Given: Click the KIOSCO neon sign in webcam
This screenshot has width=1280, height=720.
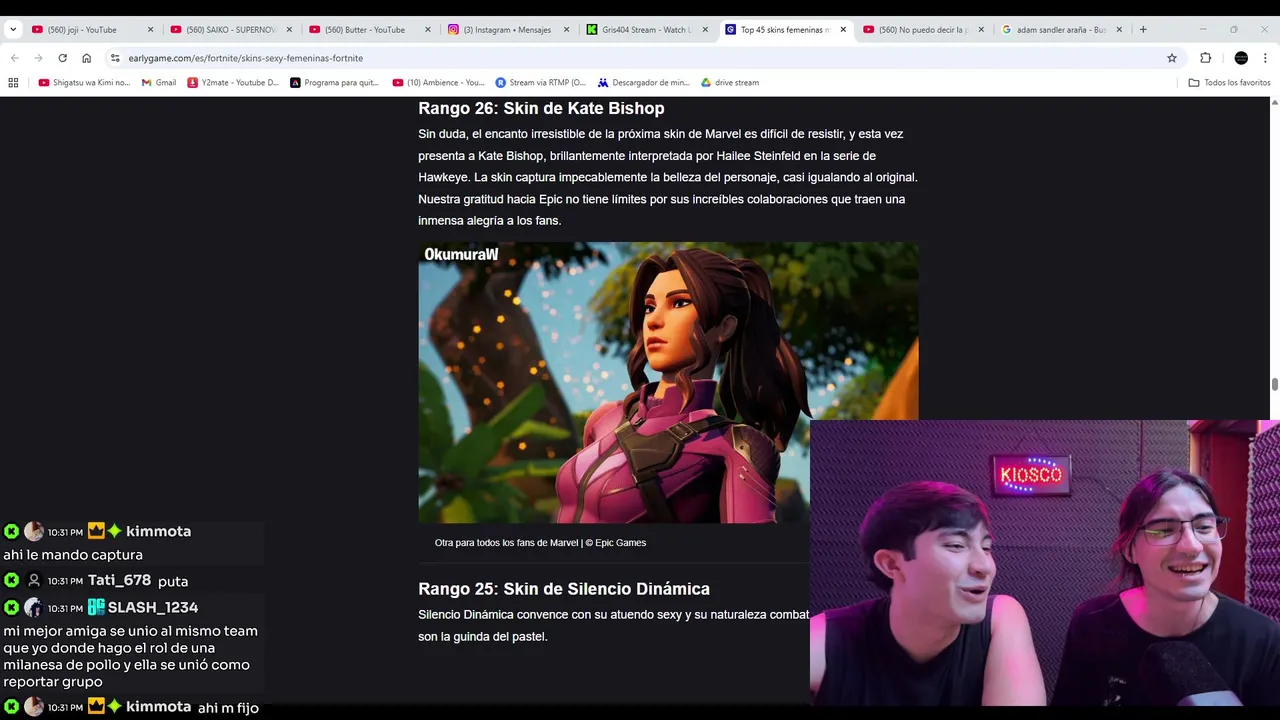Looking at the screenshot, I should [1031, 475].
